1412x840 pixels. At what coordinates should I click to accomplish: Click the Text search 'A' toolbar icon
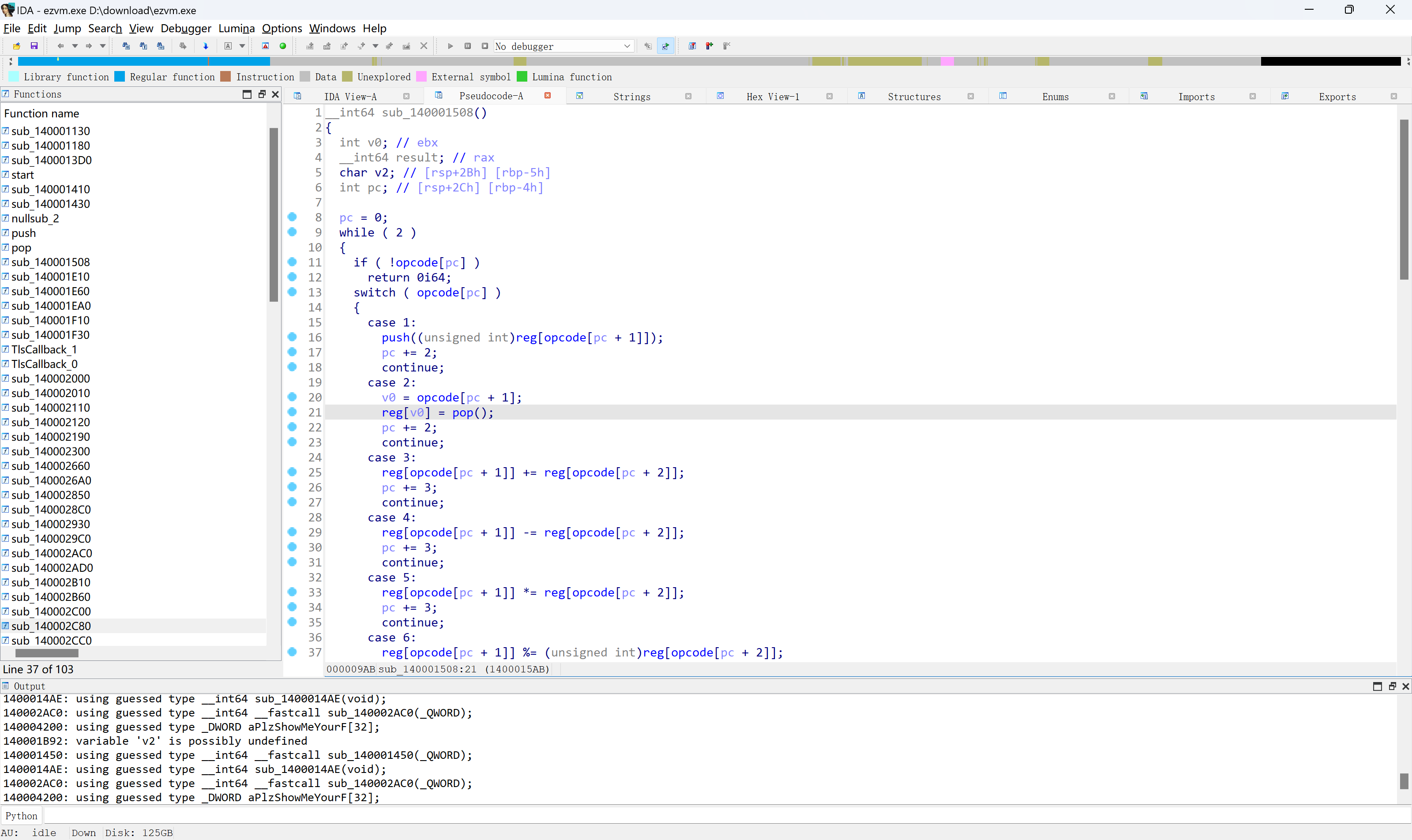[x=228, y=46]
